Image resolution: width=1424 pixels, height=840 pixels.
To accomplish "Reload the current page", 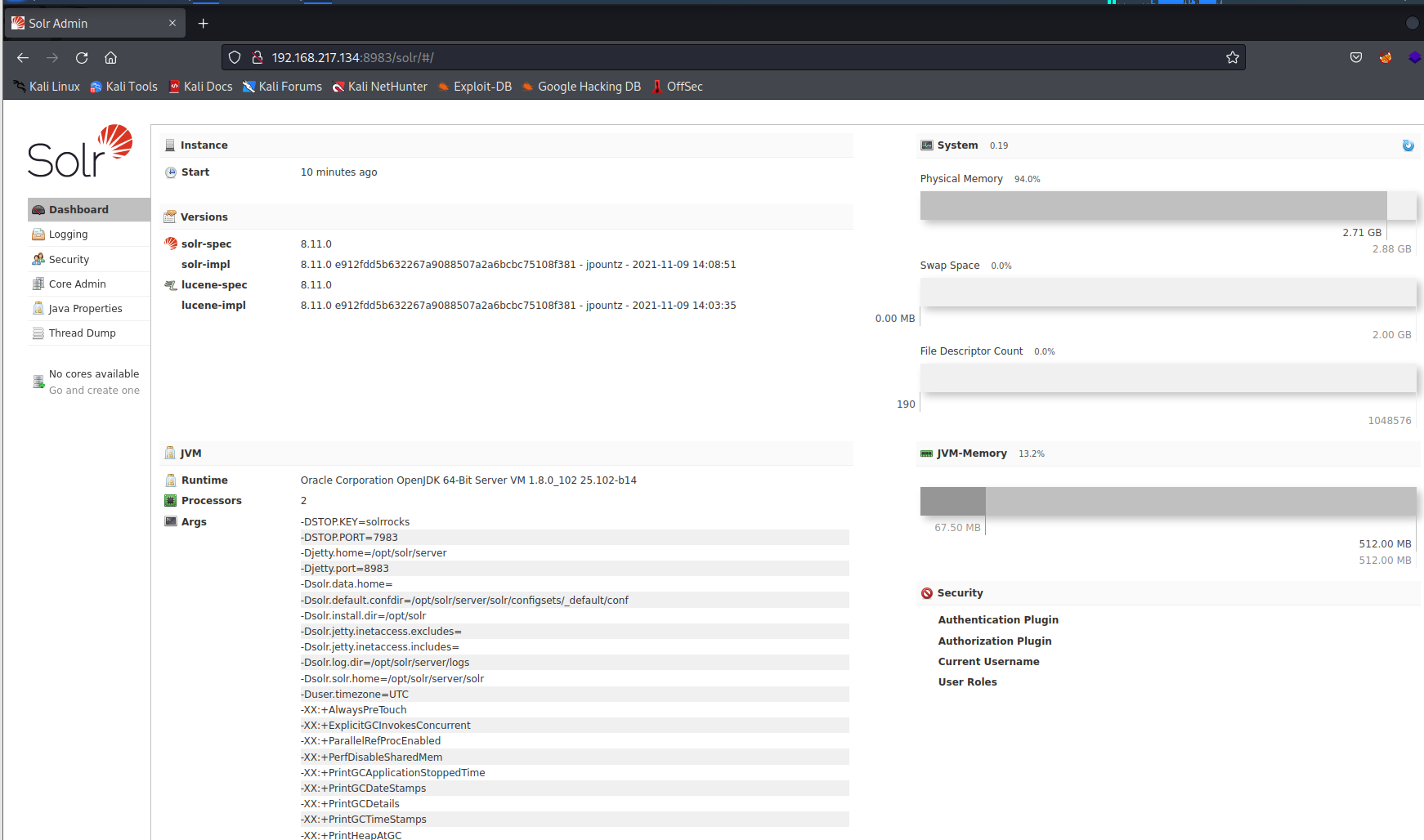I will click(82, 58).
